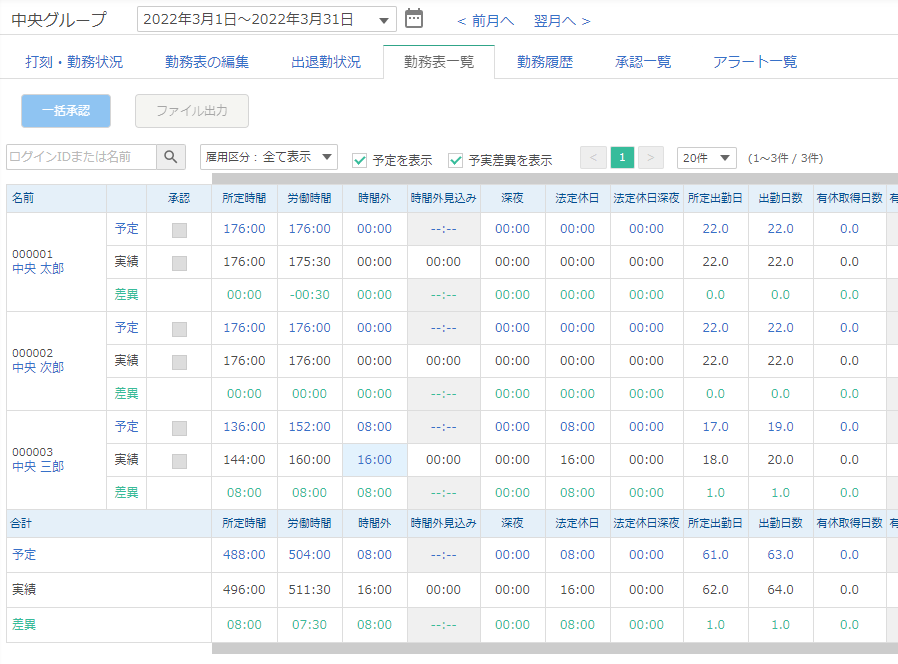The image size is (898, 664).
Task: Open the 20件 per-page dropdown
Action: (x=706, y=158)
